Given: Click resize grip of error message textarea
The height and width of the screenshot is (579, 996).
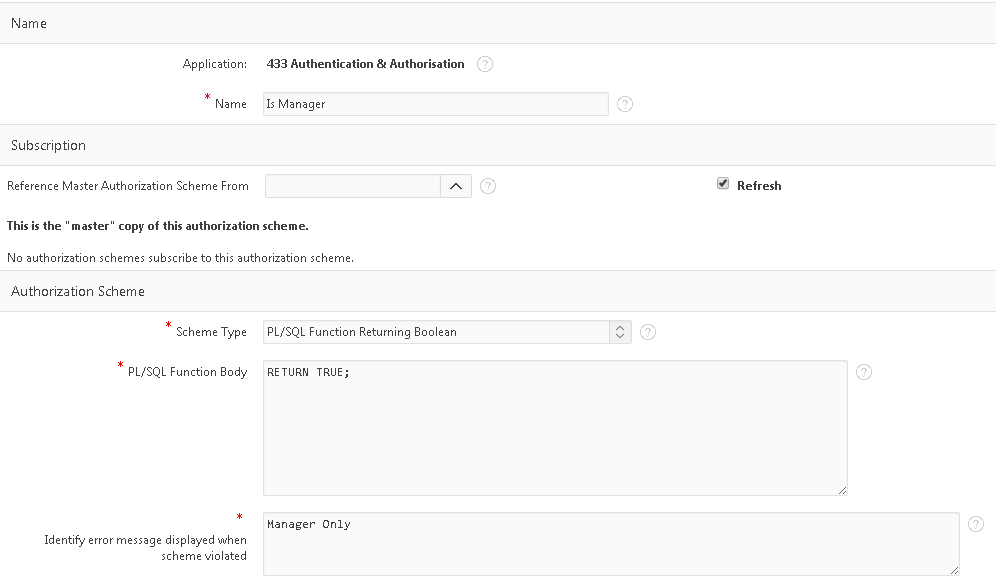Looking at the screenshot, I should (954, 570).
